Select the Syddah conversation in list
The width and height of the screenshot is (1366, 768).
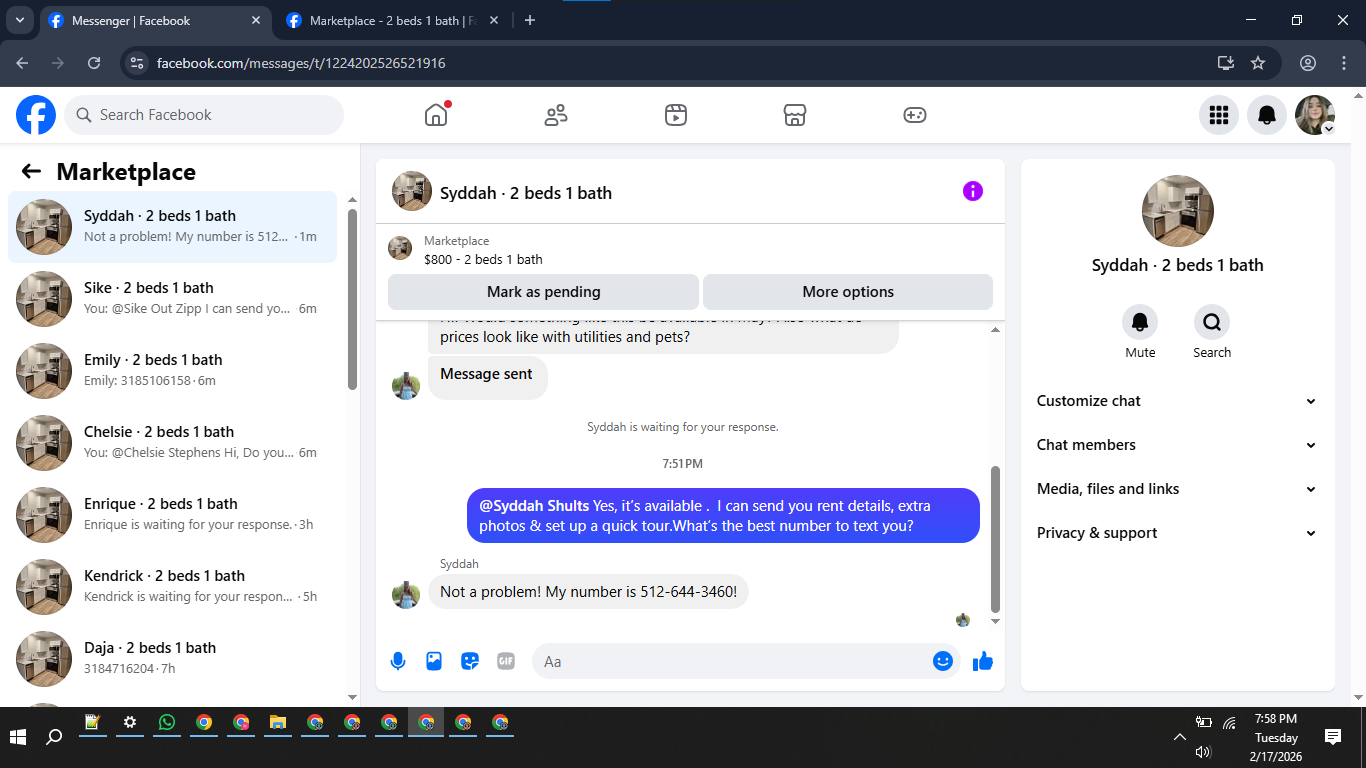click(x=173, y=227)
